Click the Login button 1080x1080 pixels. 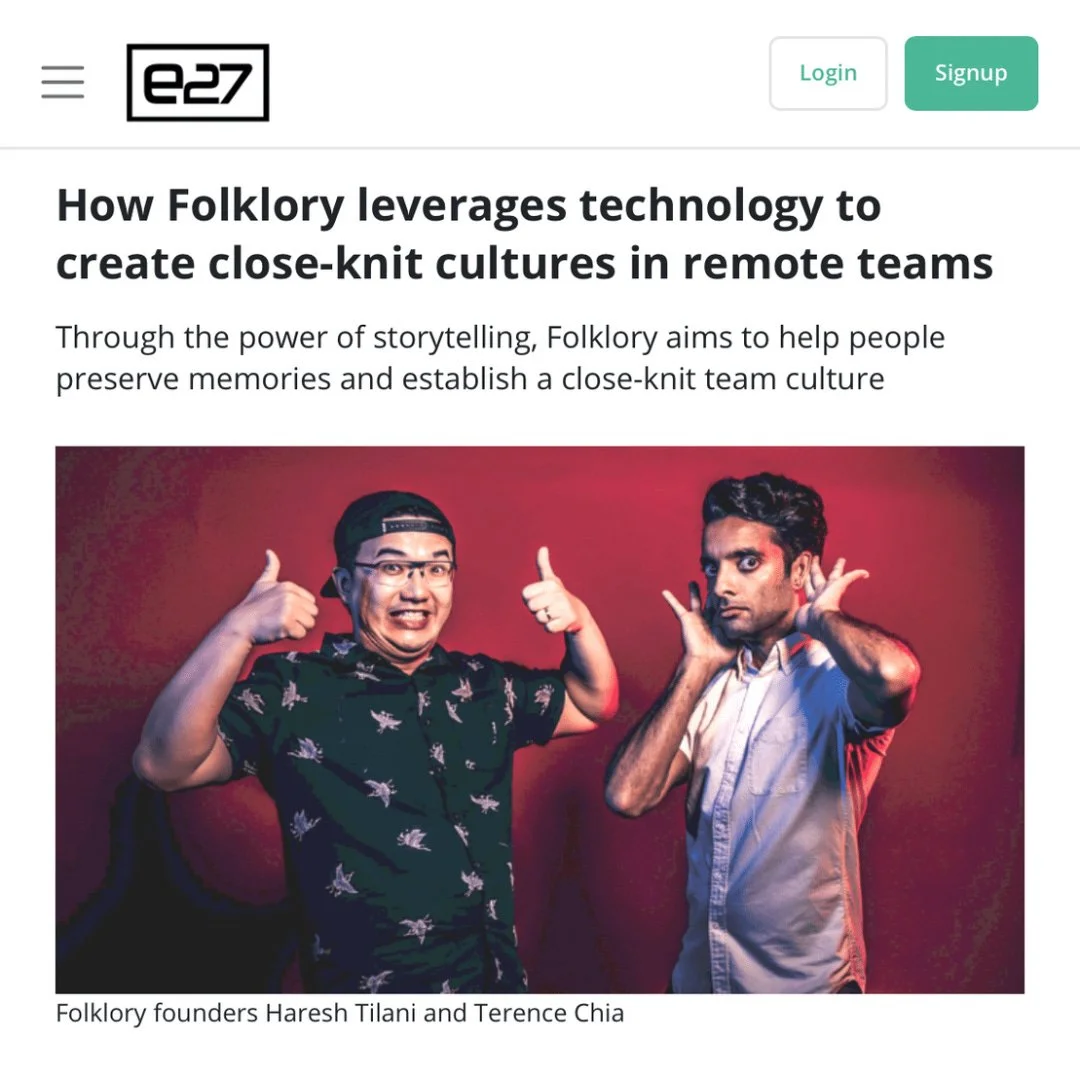[x=828, y=73]
